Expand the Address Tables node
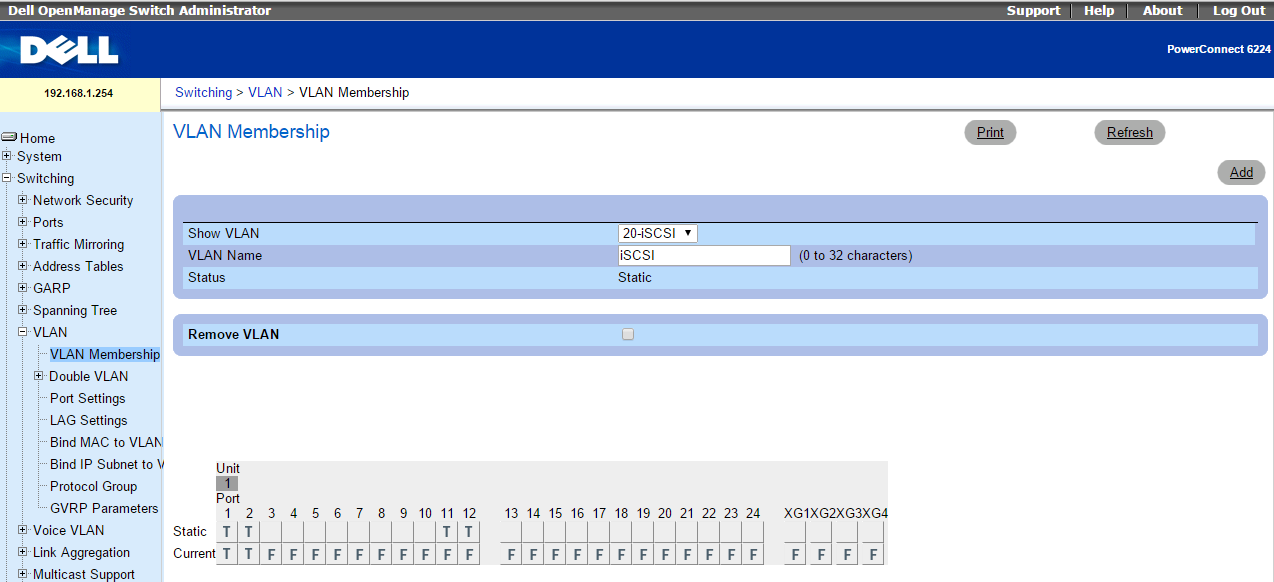This screenshot has width=1274, height=582. pyautogui.click(x=23, y=266)
